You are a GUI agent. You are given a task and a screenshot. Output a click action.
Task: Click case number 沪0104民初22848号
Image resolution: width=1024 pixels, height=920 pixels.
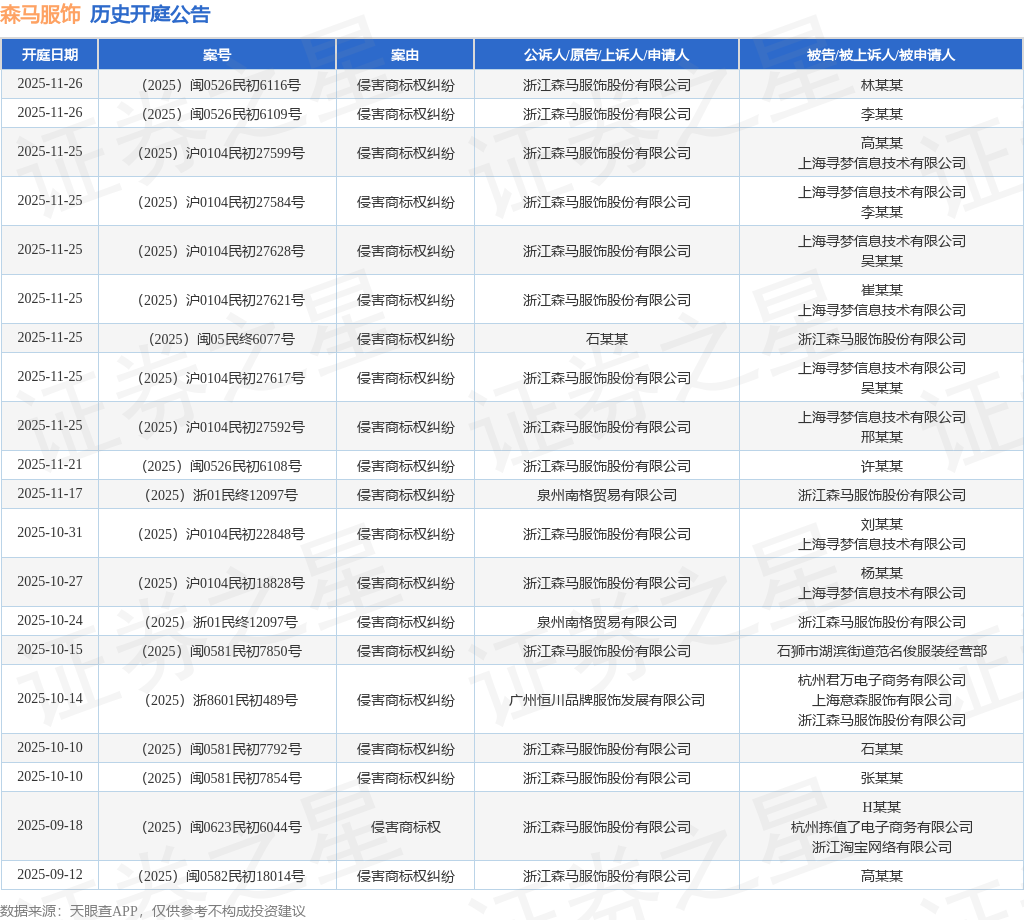pos(221,534)
